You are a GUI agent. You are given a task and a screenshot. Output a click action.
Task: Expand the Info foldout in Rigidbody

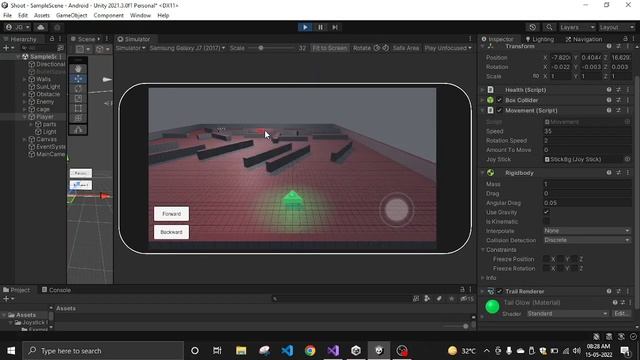pyautogui.click(x=483, y=278)
